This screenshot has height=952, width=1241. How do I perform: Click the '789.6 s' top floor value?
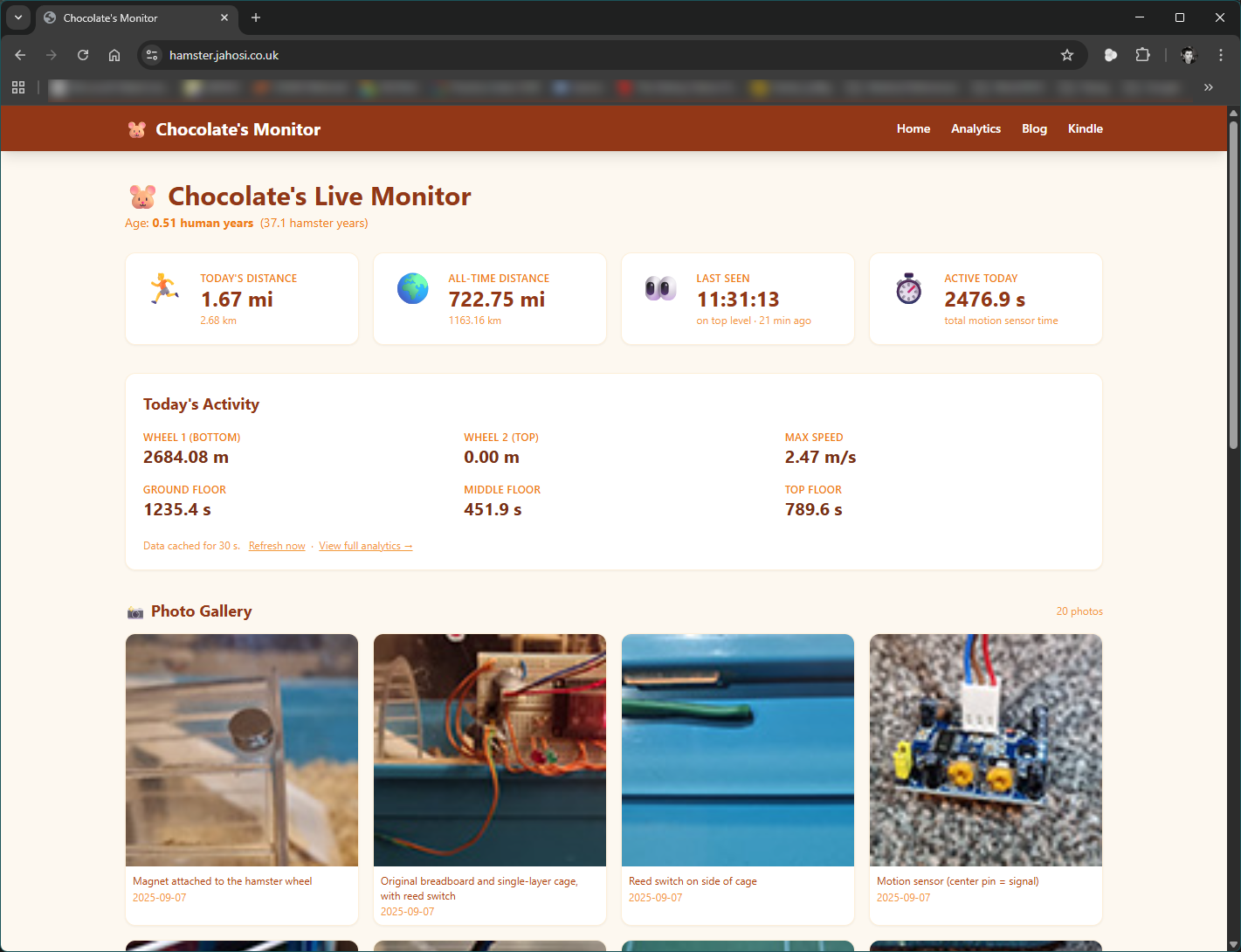(x=814, y=509)
